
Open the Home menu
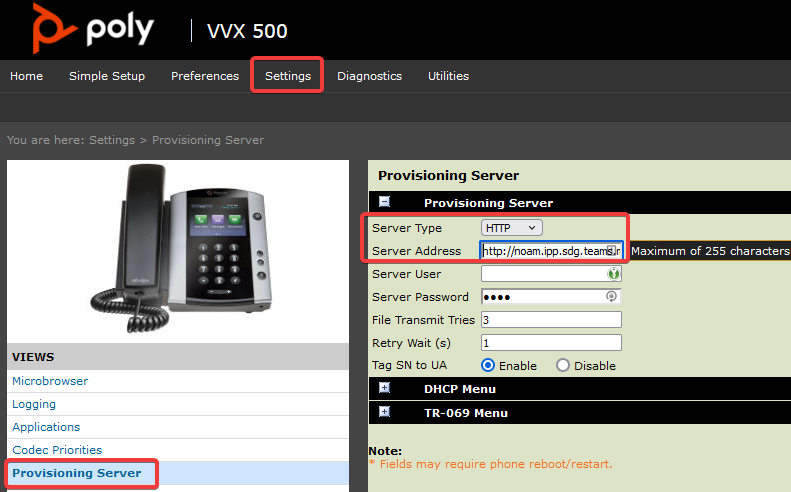(x=26, y=76)
